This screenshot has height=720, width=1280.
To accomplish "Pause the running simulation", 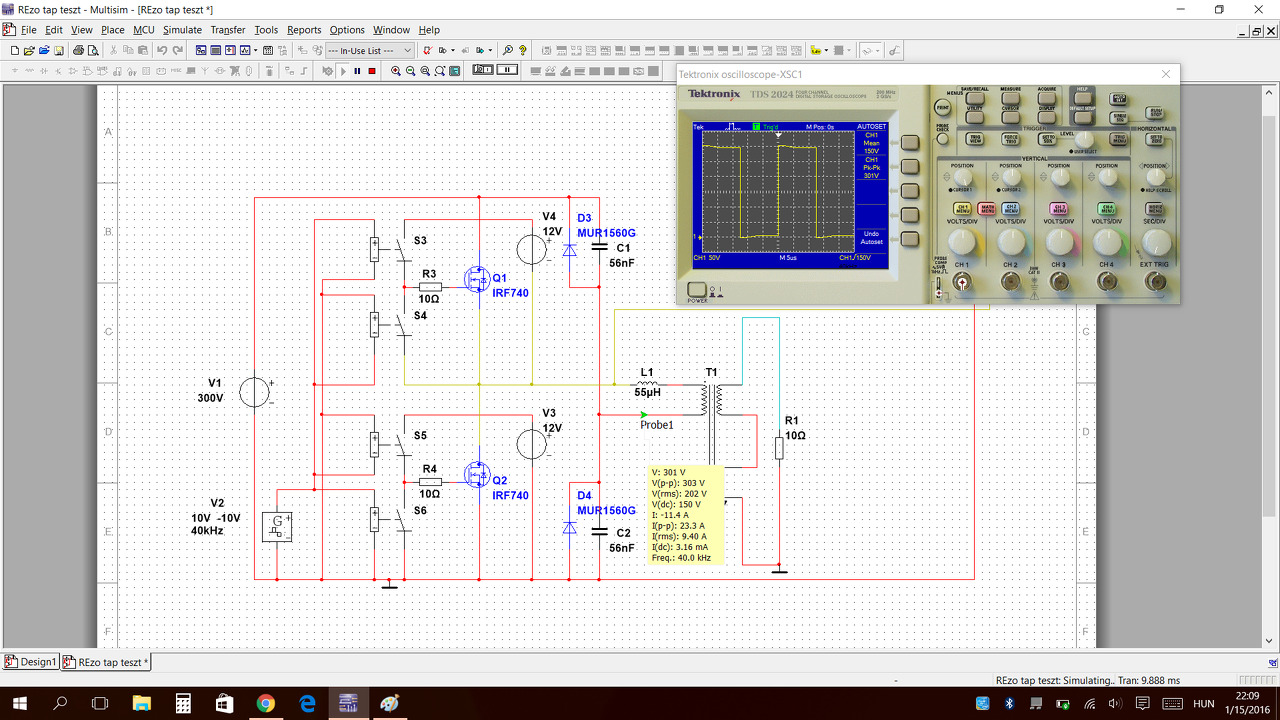I will pyautogui.click(x=357, y=71).
